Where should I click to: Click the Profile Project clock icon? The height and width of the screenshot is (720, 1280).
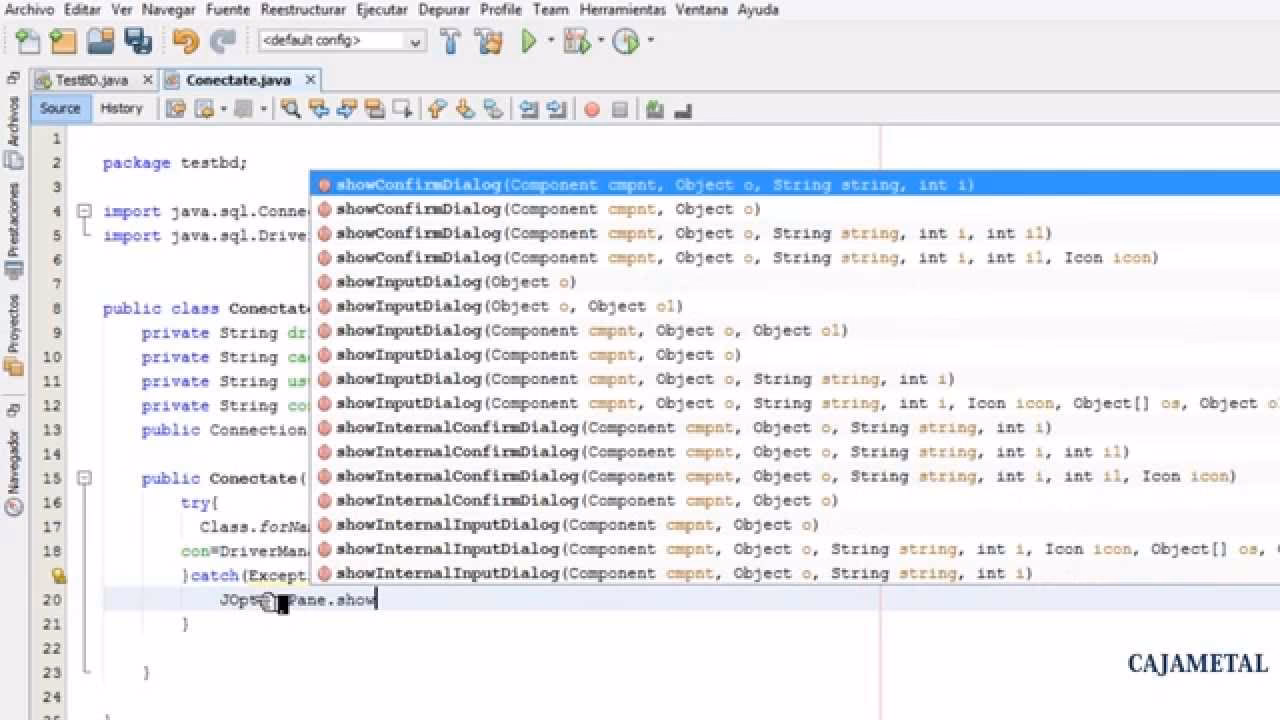tap(625, 41)
